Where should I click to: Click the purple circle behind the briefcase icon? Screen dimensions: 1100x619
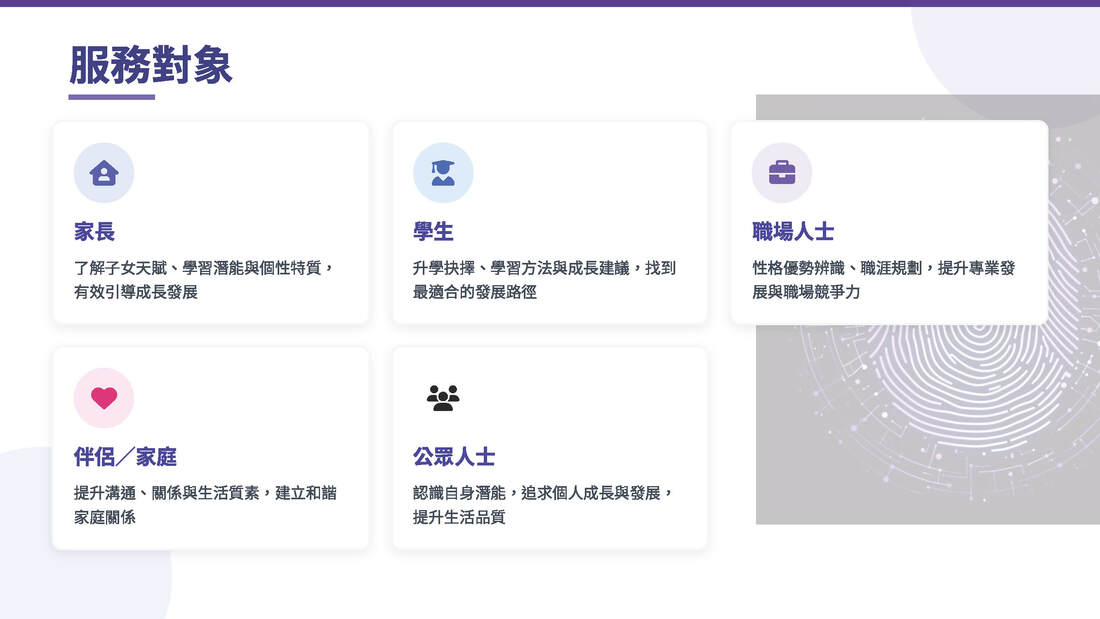click(782, 172)
